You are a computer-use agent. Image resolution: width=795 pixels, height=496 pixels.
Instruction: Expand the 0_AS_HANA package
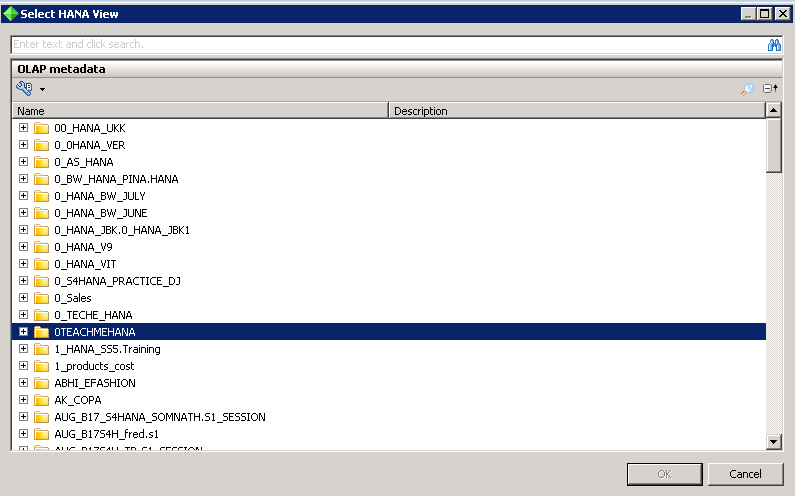point(23,162)
